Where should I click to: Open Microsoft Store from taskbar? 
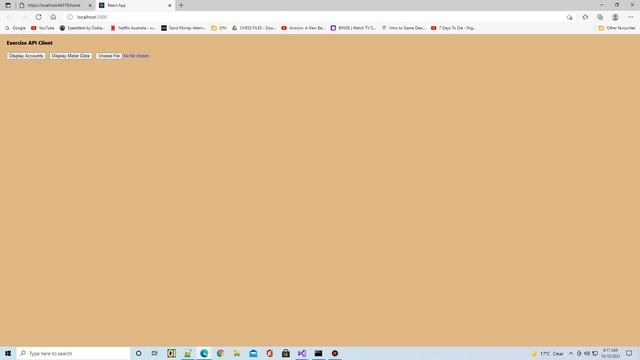point(286,353)
